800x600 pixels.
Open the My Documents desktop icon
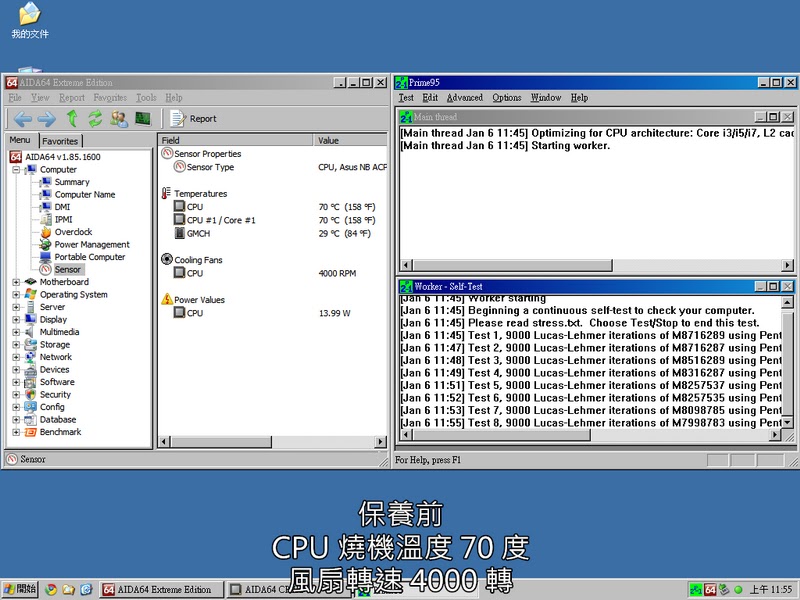click(30, 21)
